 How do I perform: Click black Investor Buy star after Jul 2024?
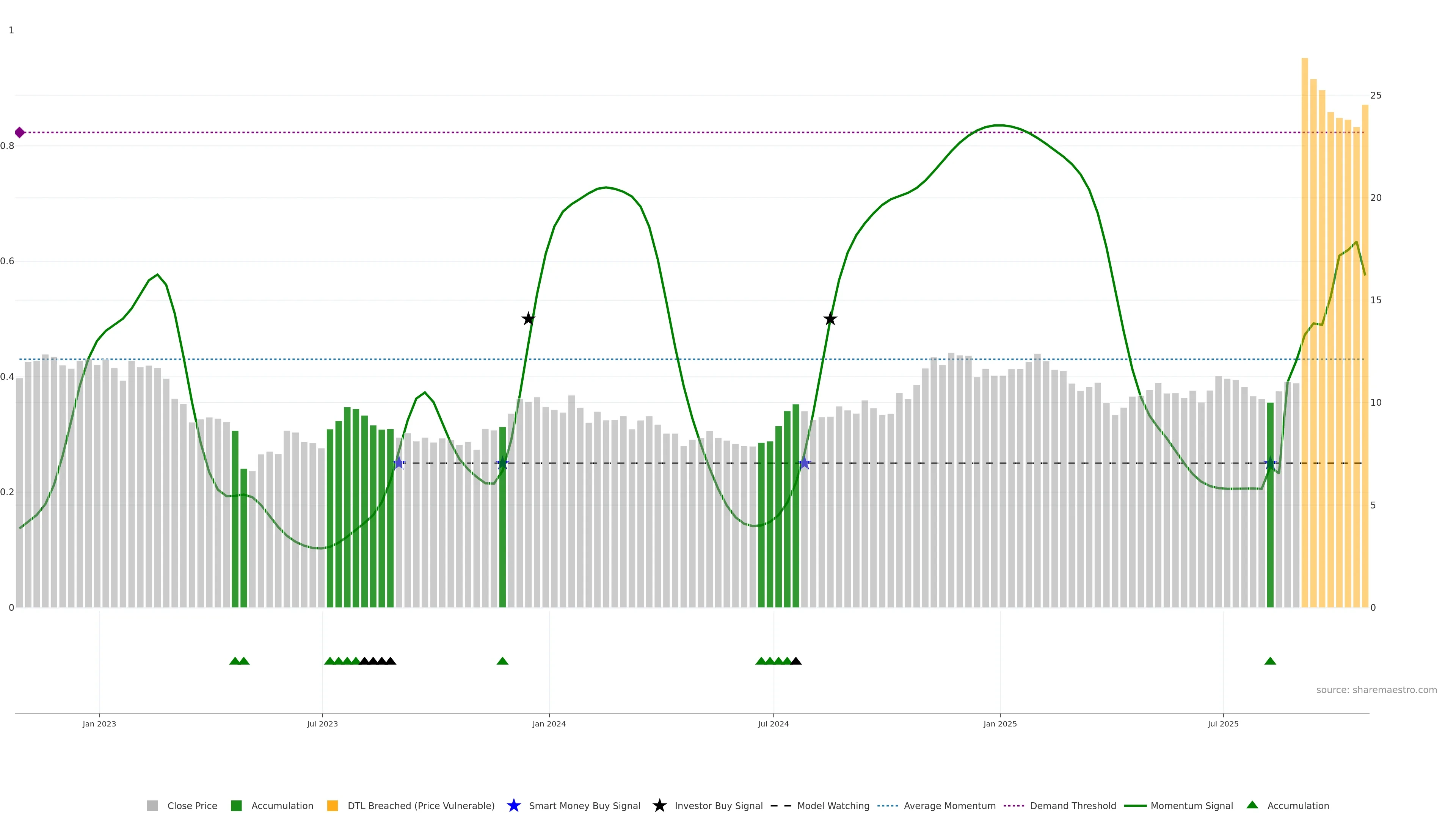pyautogui.click(x=830, y=319)
